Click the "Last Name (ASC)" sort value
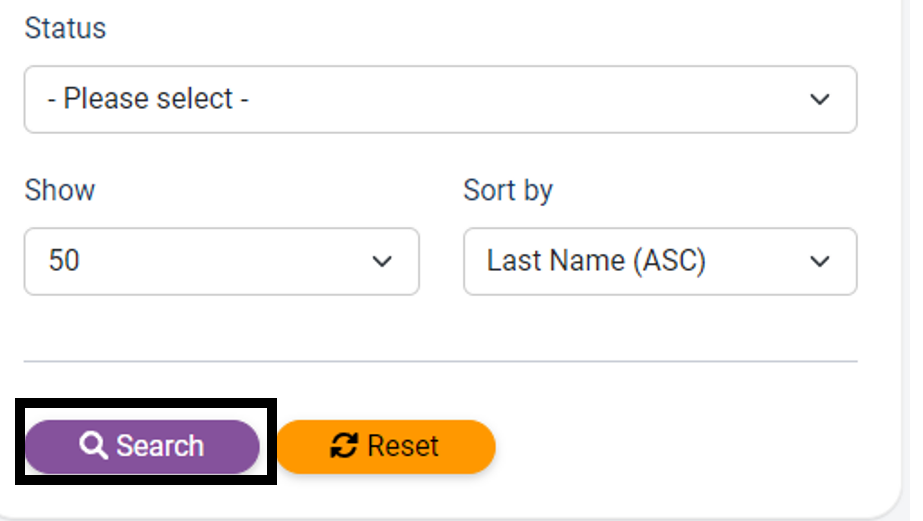 [x=596, y=261]
